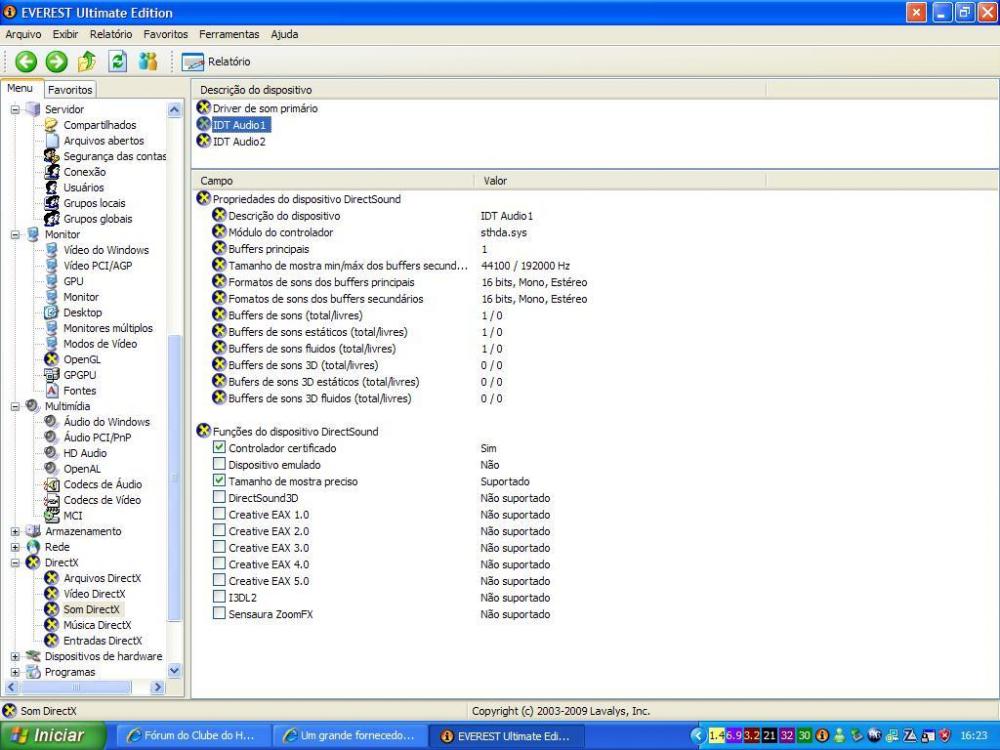The height and width of the screenshot is (750, 1000).
Task: Click the users icon in toolbar
Action: point(148,61)
